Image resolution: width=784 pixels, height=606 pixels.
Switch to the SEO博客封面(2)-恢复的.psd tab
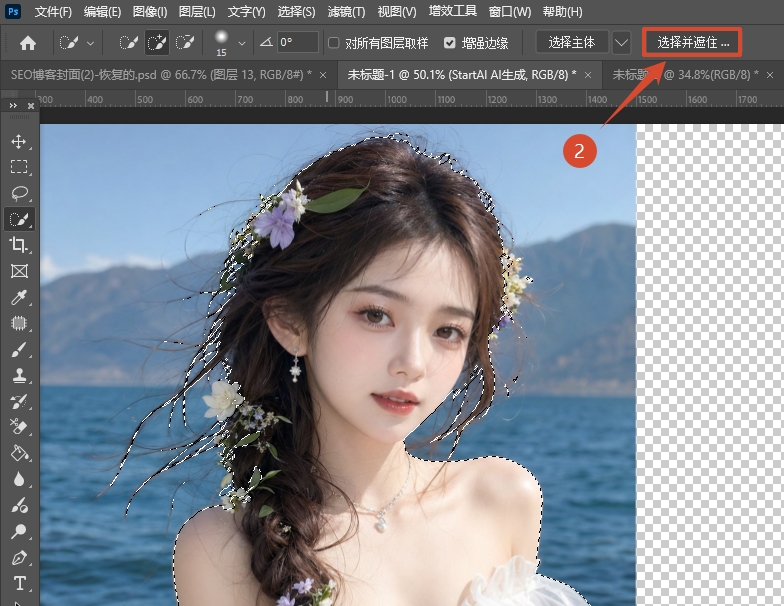(160, 75)
